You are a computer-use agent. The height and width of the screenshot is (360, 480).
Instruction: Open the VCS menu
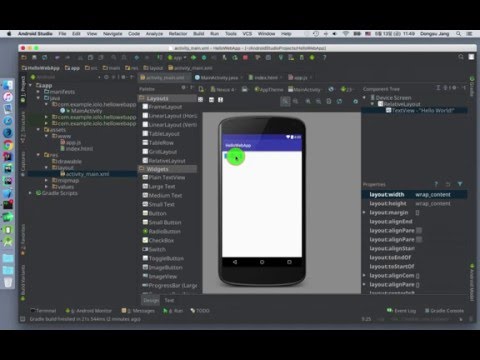click(x=247, y=34)
